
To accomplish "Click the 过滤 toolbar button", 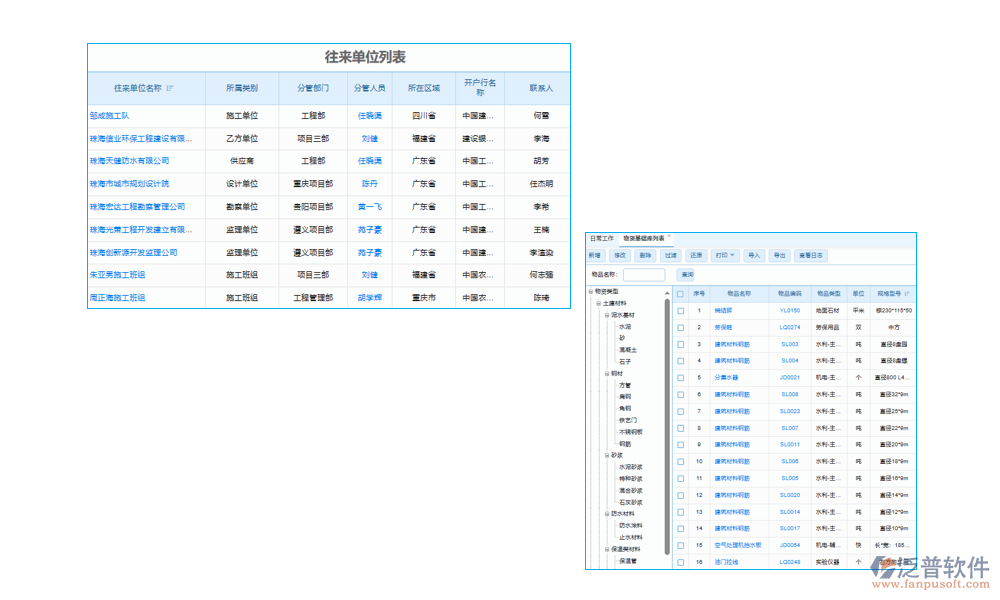I will coord(671,256).
